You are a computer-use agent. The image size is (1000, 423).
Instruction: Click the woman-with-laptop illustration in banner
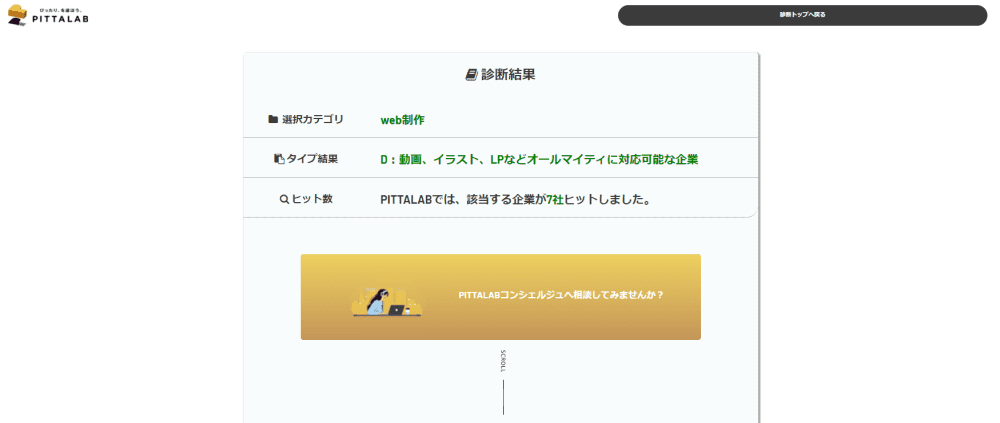[387, 301]
